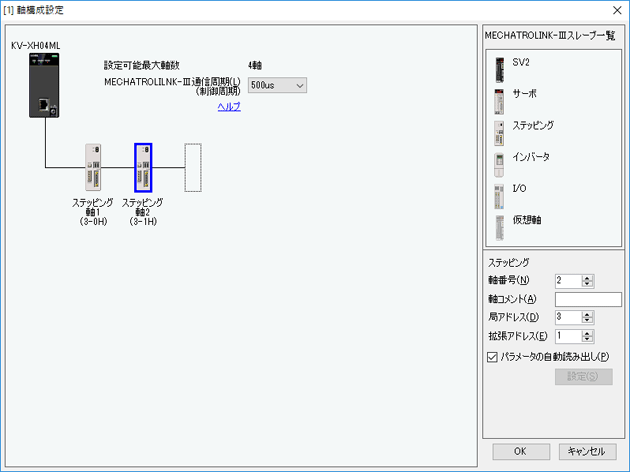Viewport: 630px width, 472px height.
Task: Click the 局アドレス value field
Action: (568, 317)
